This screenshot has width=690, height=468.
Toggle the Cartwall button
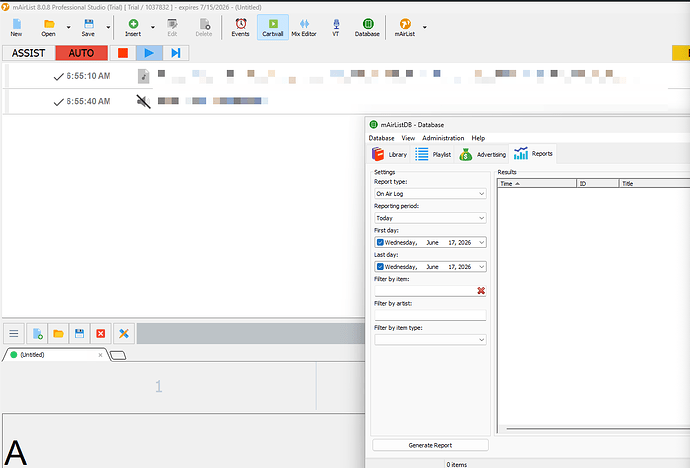pyautogui.click(x=273, y=27)
